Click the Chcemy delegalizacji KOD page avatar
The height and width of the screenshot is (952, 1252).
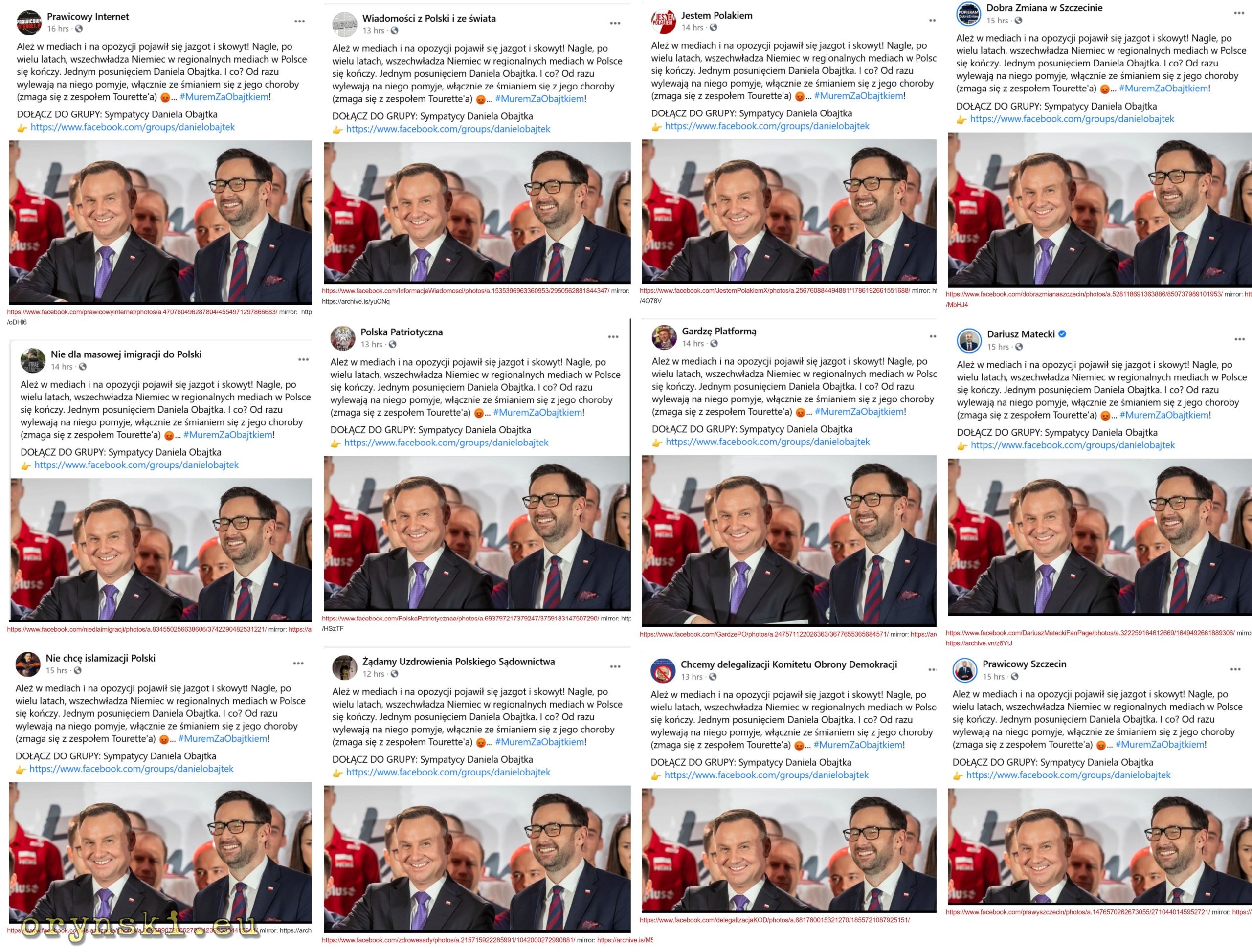point(663,670)
